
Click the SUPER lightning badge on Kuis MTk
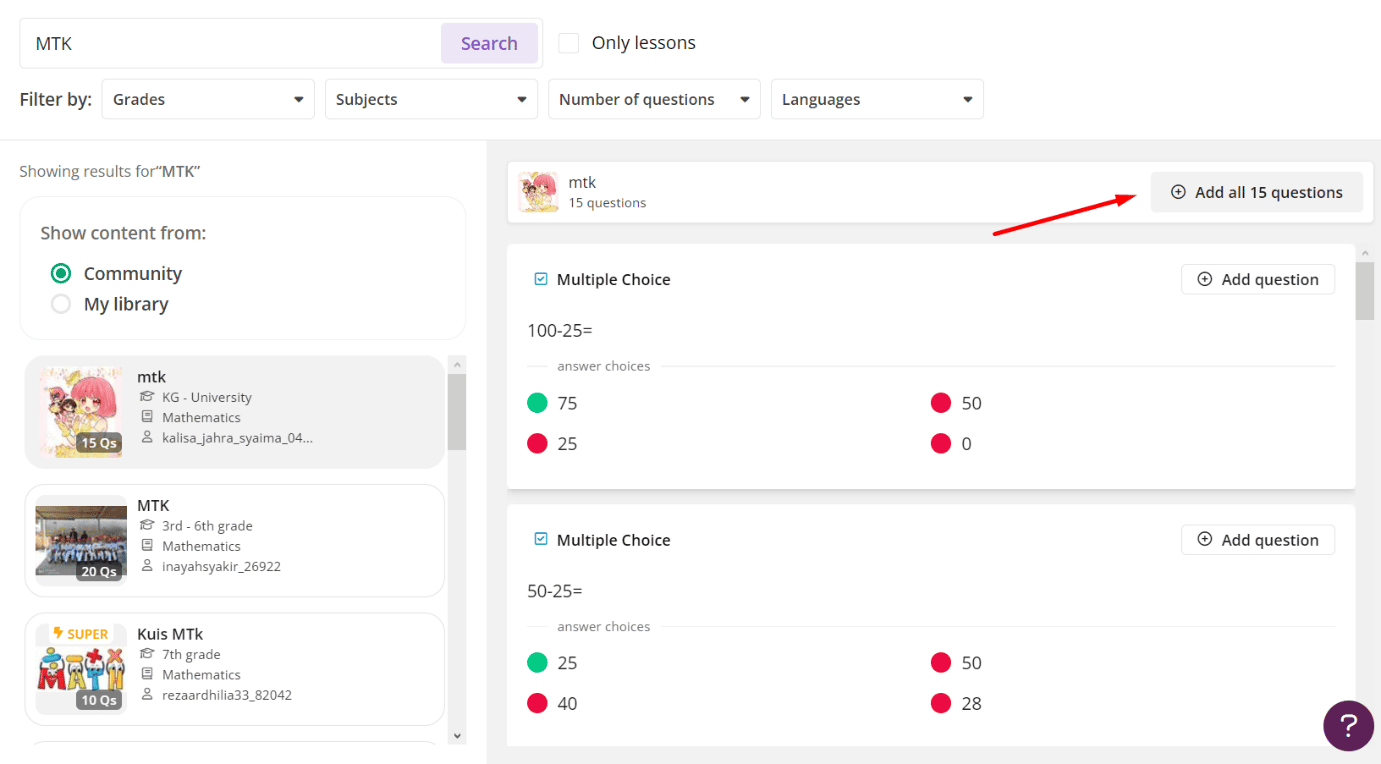(x=80, y=634)
